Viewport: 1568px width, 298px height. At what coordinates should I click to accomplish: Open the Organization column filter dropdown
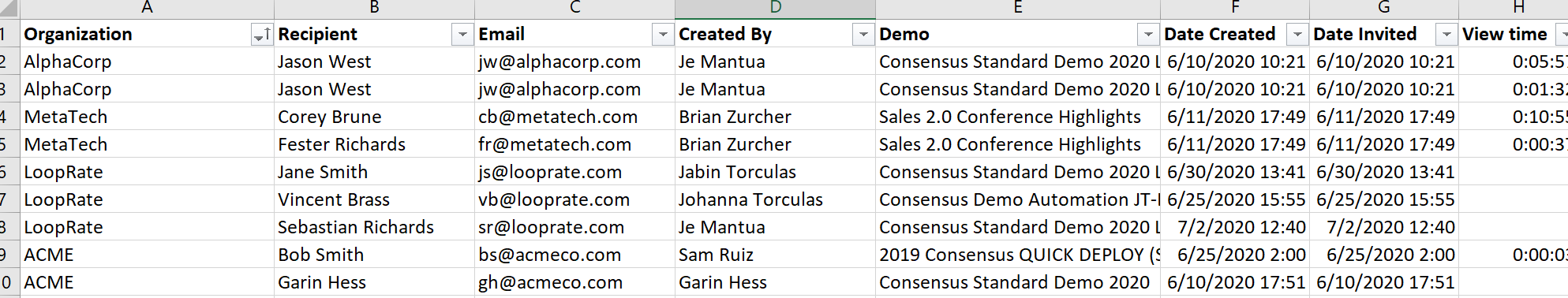click(x=262, y=35)
